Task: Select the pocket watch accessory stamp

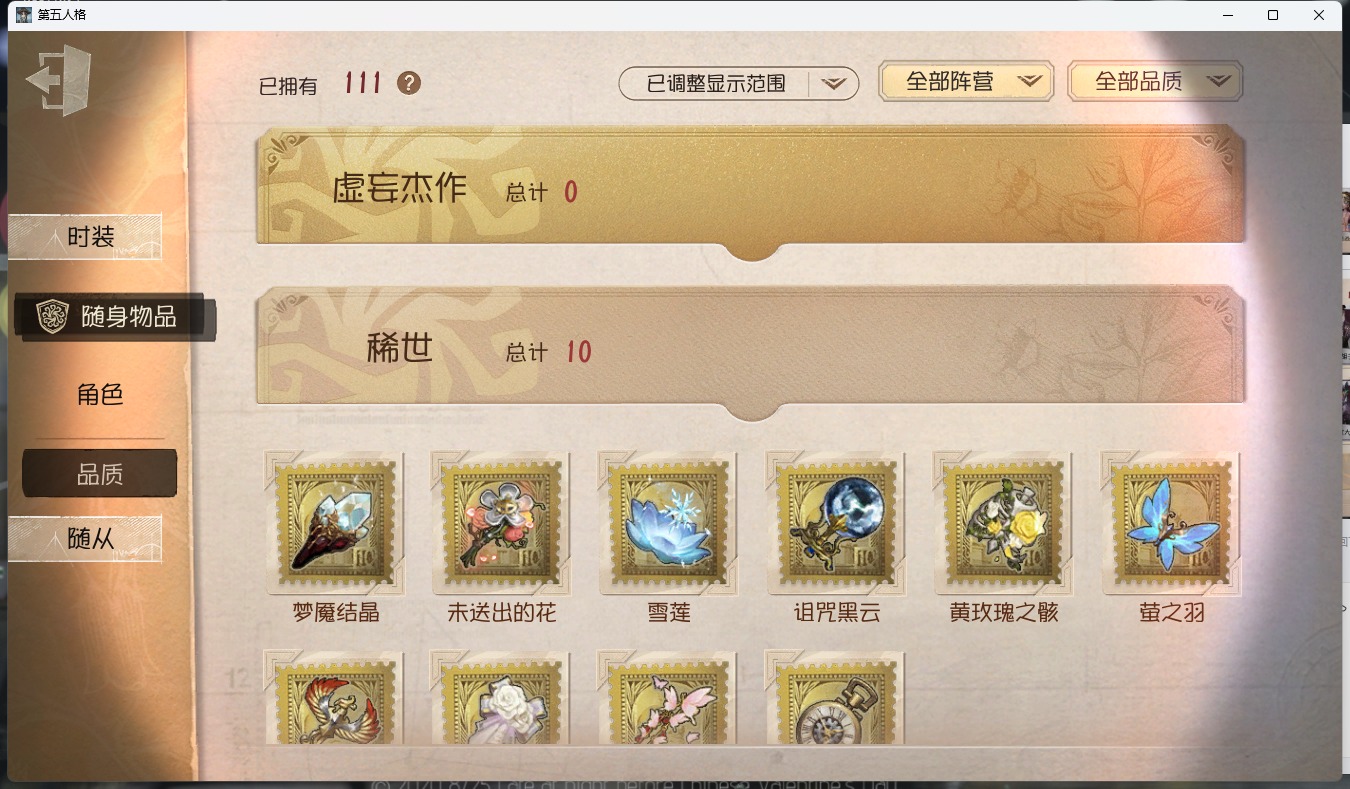Action: pyautogui.click(x=836, y=696)
